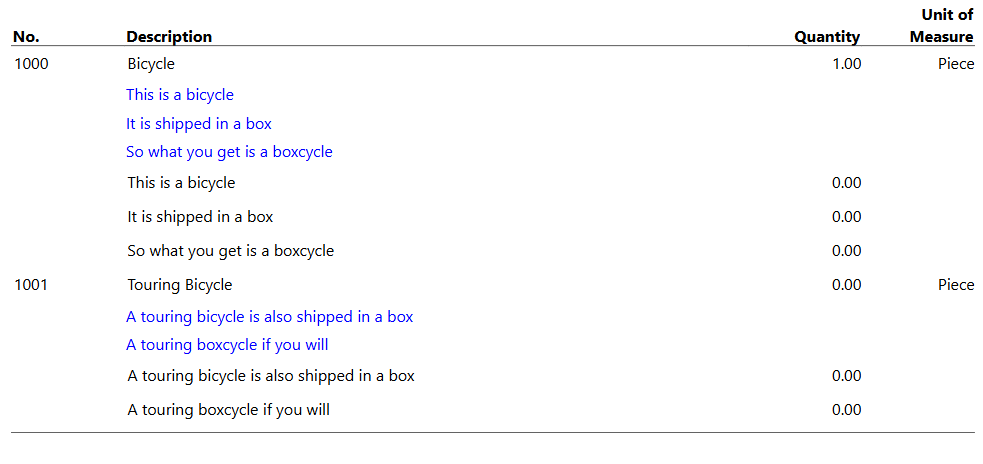Click blue 'A touring boxcycle if you will'

tap(227, 345)
